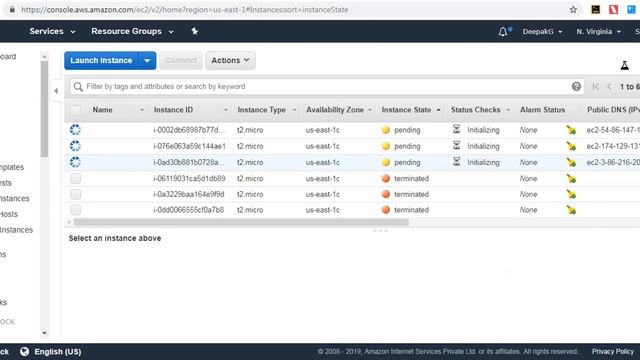This screenshot has width=640, height=360.
Task: Click the disabled Connect button
Action: coord(180,60)
